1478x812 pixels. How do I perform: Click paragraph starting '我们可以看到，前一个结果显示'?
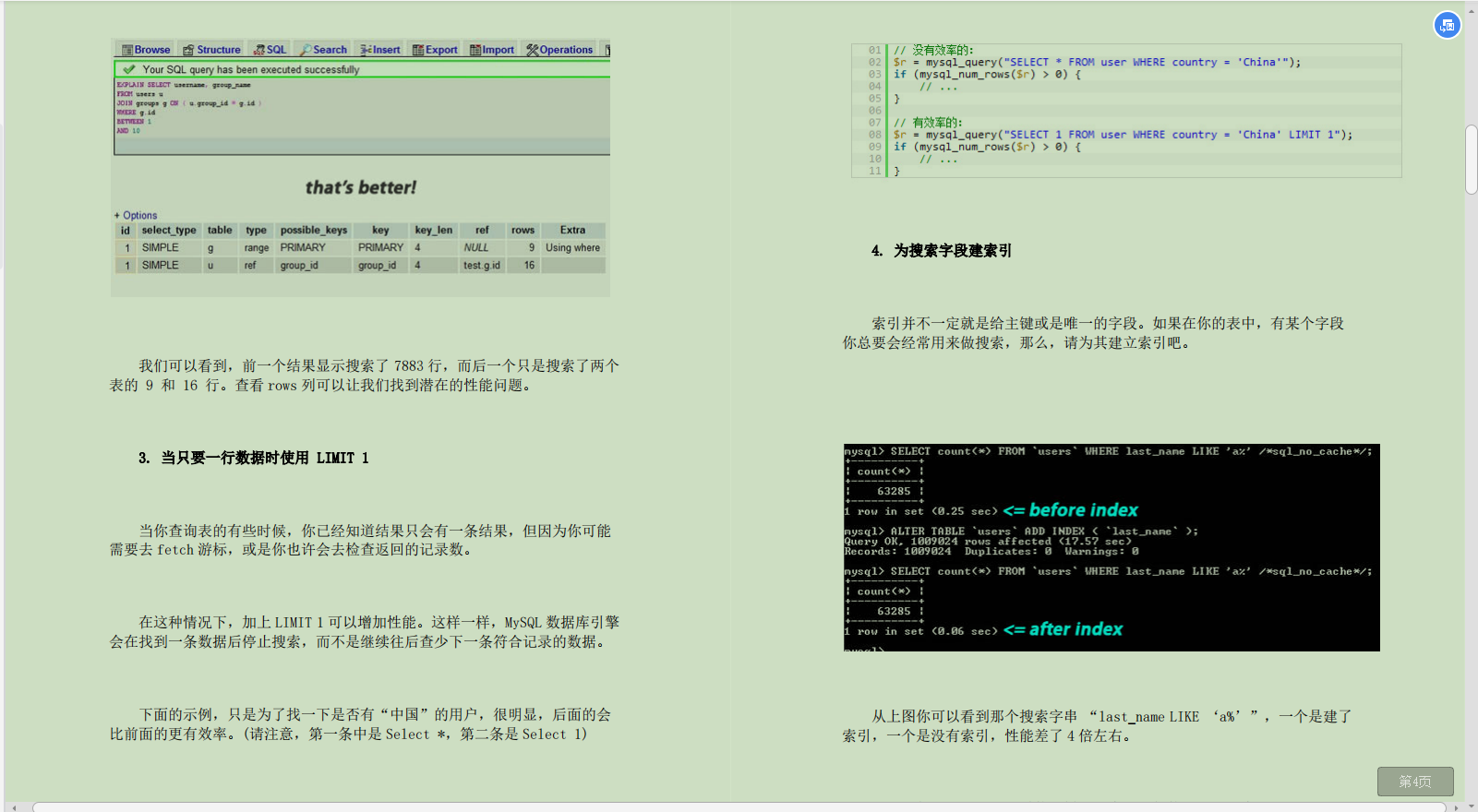[x=365, y=376]
